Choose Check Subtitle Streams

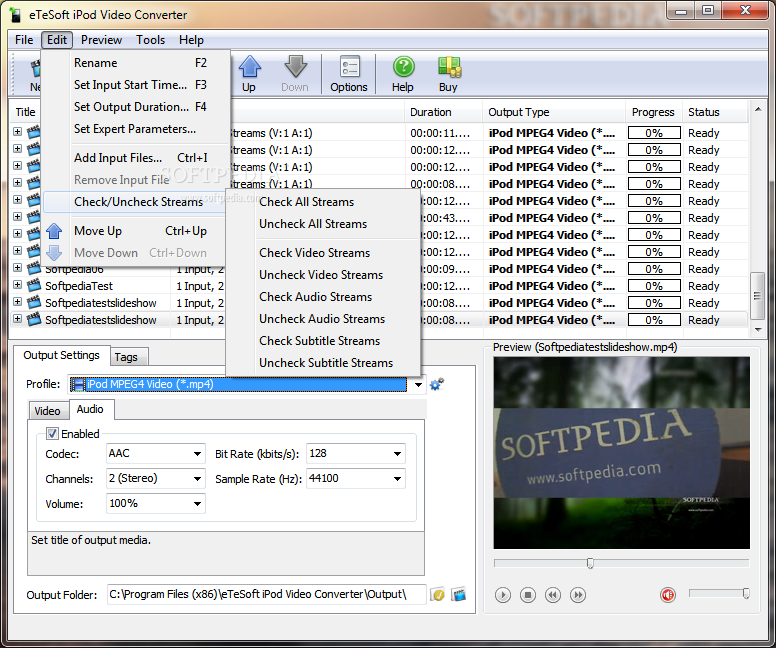click(323, 341)
